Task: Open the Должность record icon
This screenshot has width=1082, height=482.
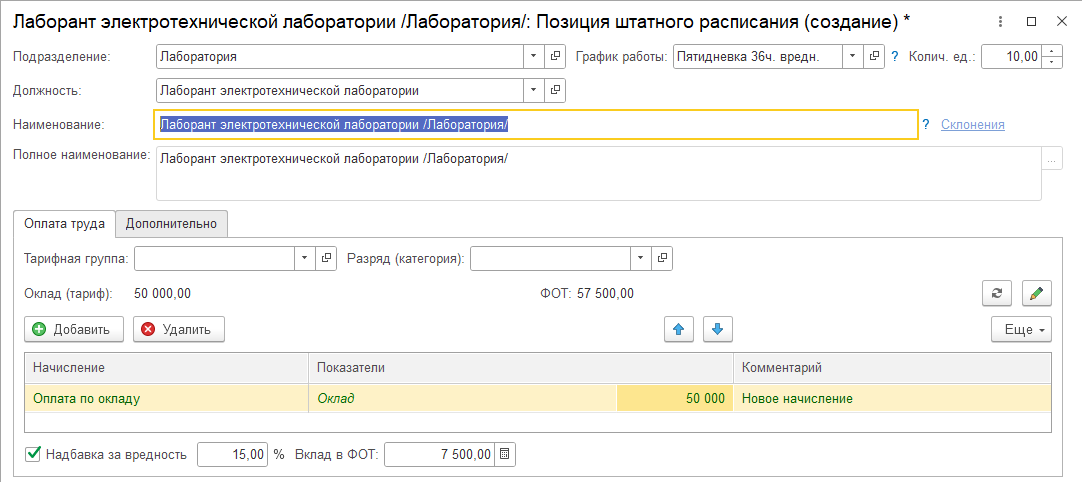Action: [555, 90]
